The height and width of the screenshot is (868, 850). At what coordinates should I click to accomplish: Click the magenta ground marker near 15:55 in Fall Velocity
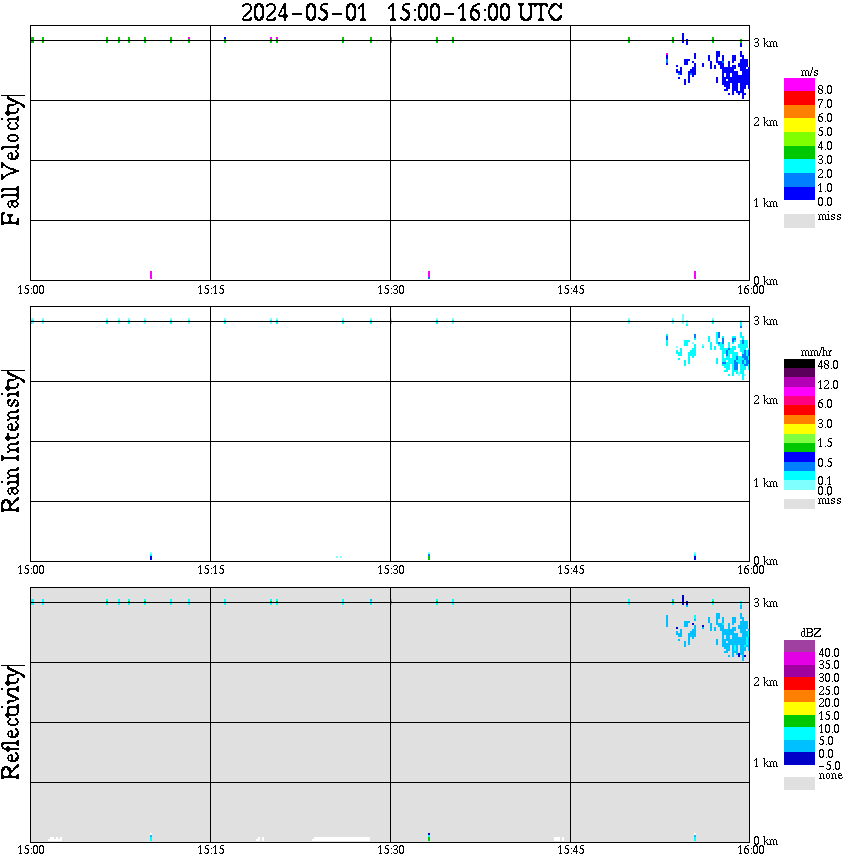(695, 275)
